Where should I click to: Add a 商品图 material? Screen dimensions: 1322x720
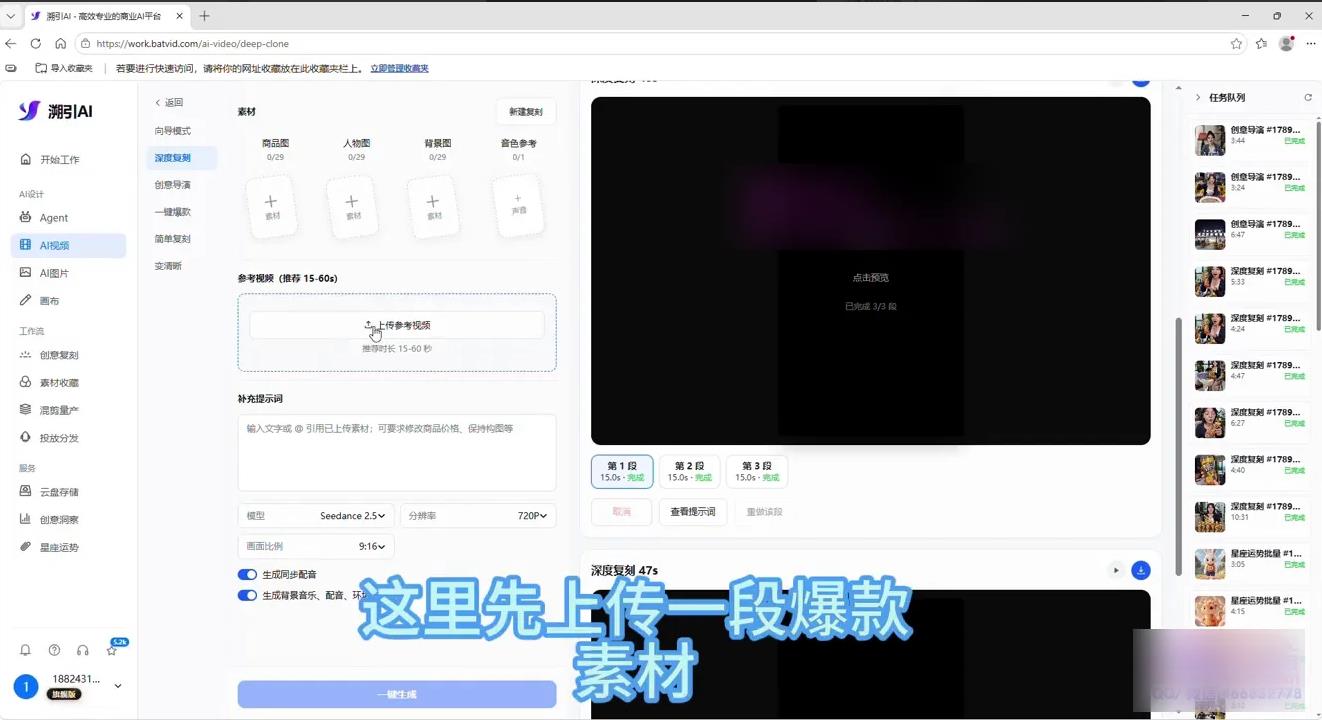click(x=271, y=207)
